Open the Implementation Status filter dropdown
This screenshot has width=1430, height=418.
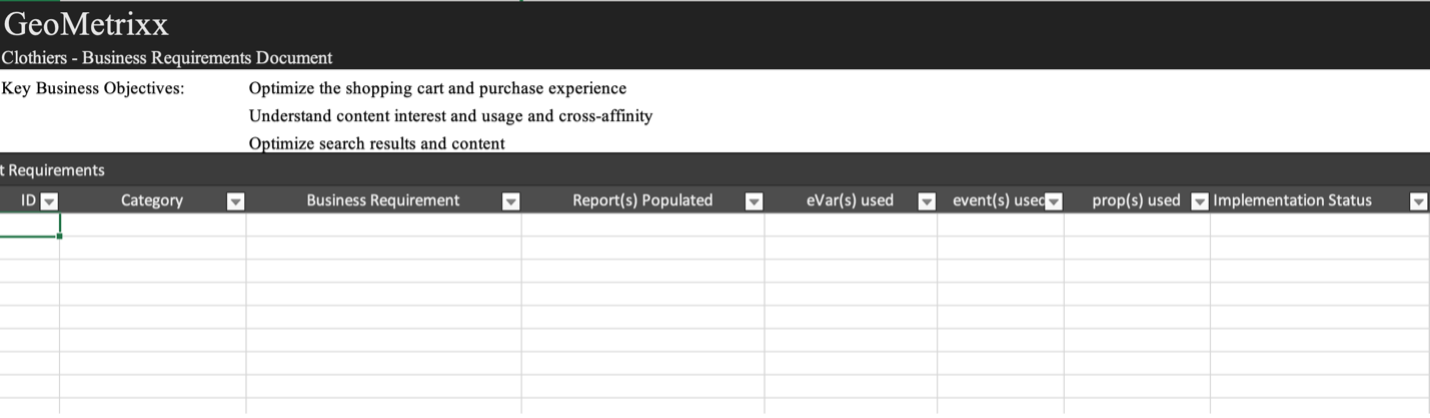pyautogui.click(x=1417, y=201)
